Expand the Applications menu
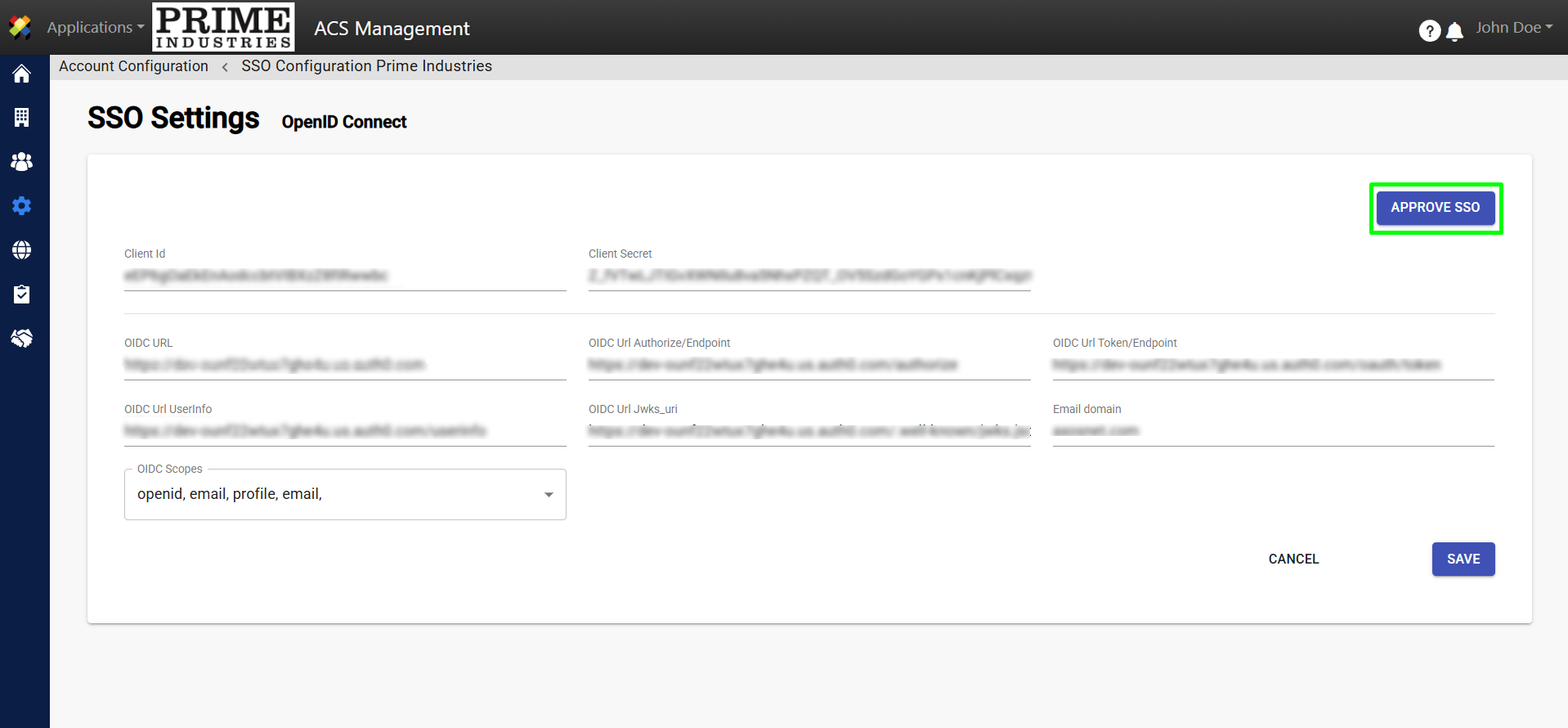Image resolution: width=1568 pixels, height=728 pixels. [x=95, y=28]
